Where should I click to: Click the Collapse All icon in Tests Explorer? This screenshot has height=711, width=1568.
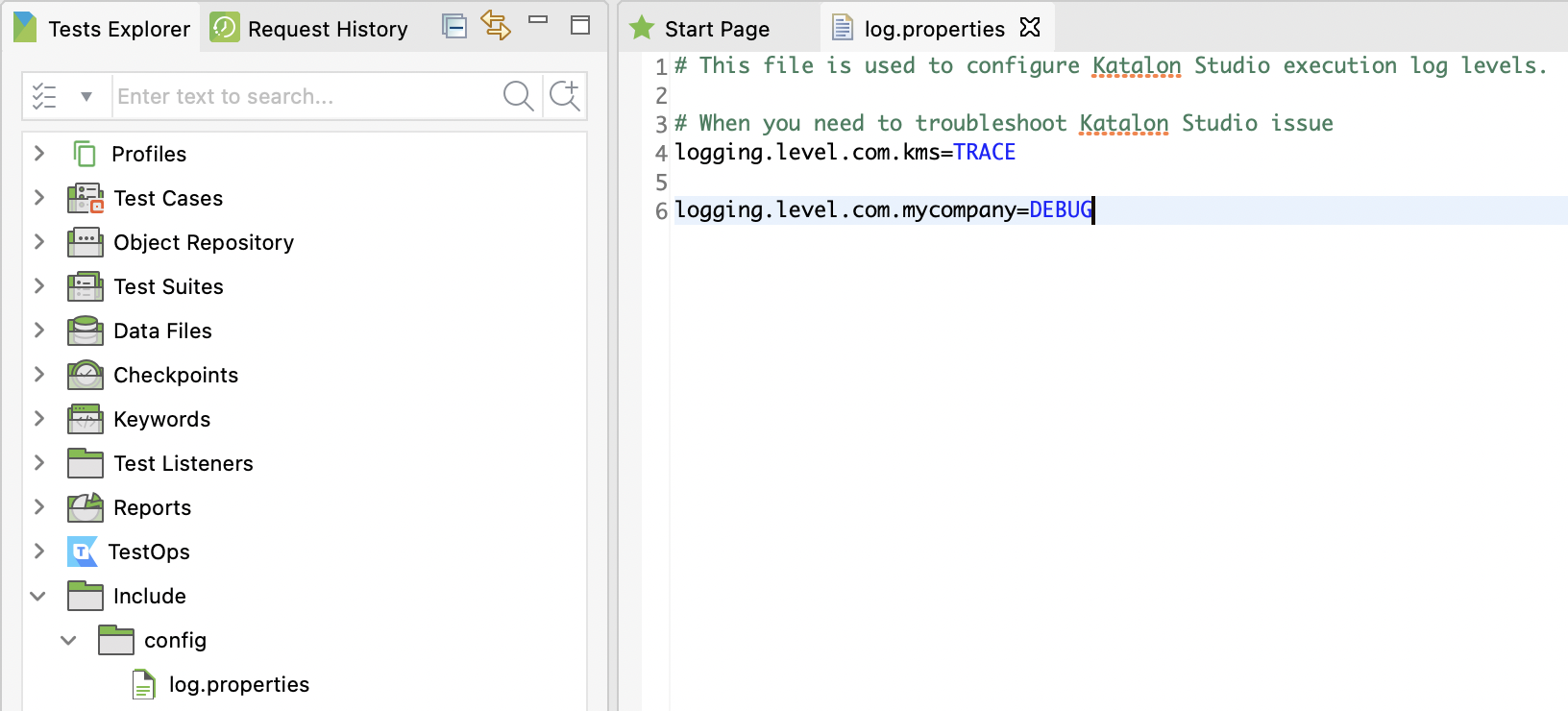coord(454,26)
